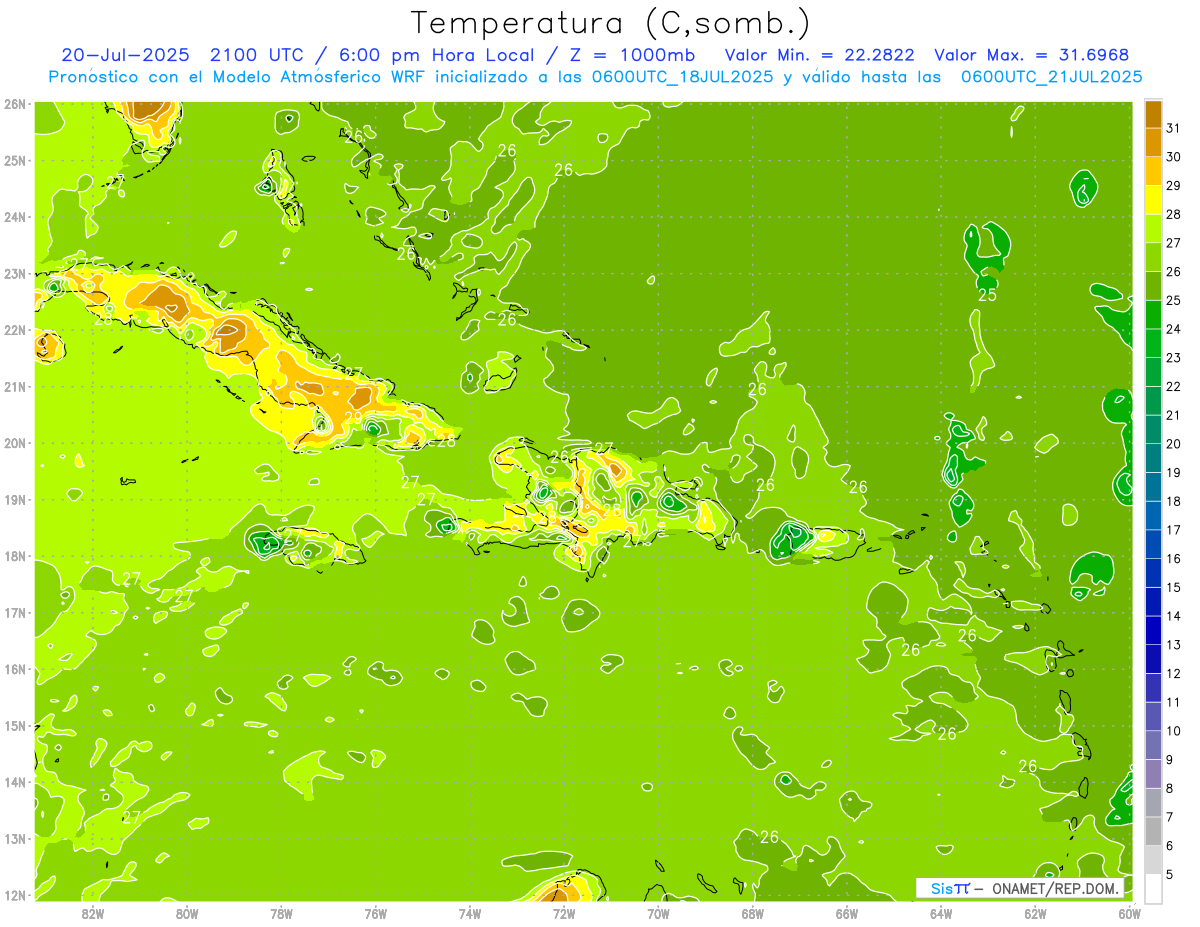Click the legend value 8
The image size is (1200, 927).
1169,788
